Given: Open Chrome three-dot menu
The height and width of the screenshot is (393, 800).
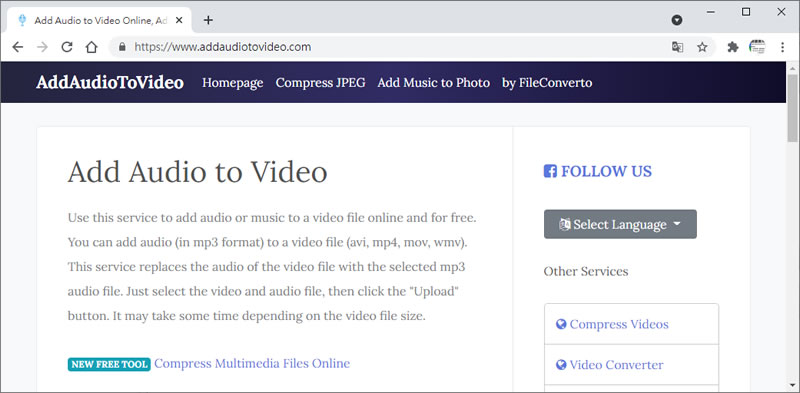Looking at the screenshot, I should [x=783, y=47].
